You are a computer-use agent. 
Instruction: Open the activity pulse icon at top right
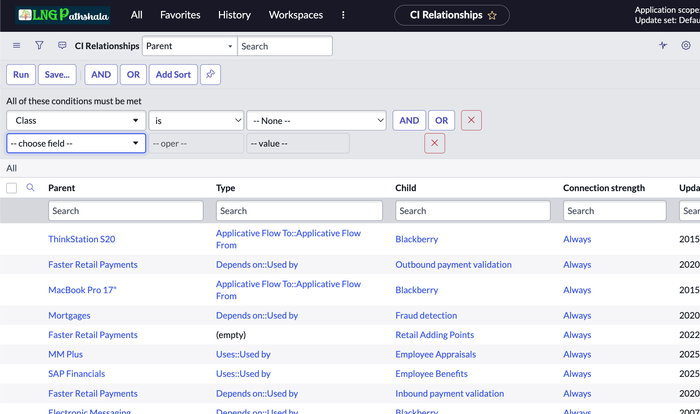pyautogui.click(x=663, y=45)
